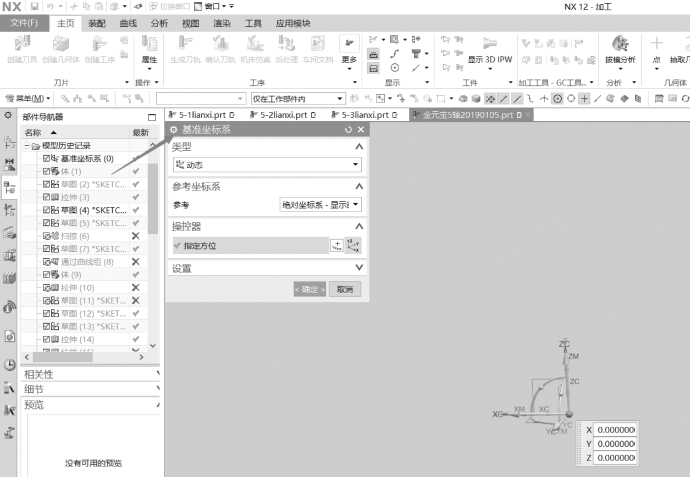The width and height of the screenshot is (690, 477).
Task: Click the Create Geometry (创建几何体) icon
Action: pyautogui.click(x=61, y=44)
